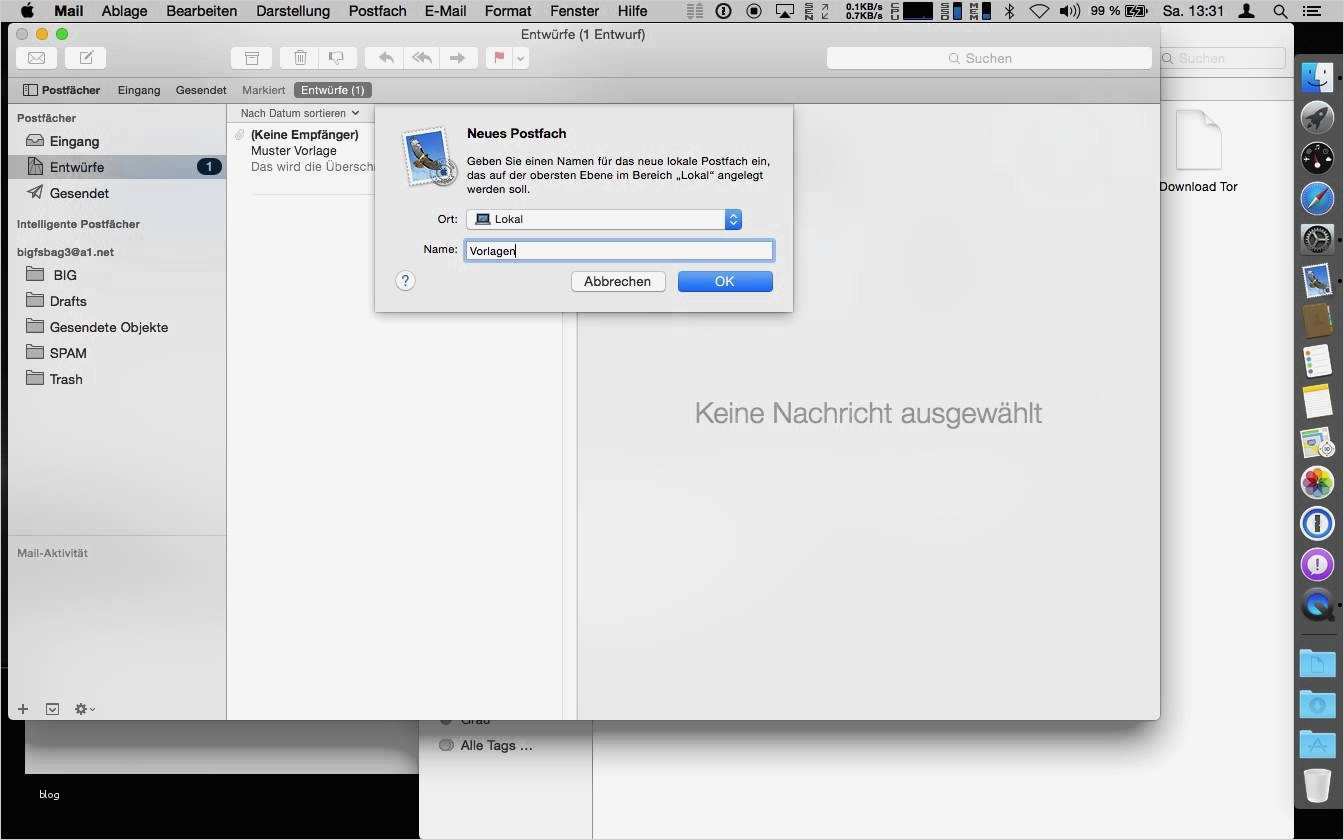
Task: Open the Darstellung menu
Action: click(x=293, y=11)
